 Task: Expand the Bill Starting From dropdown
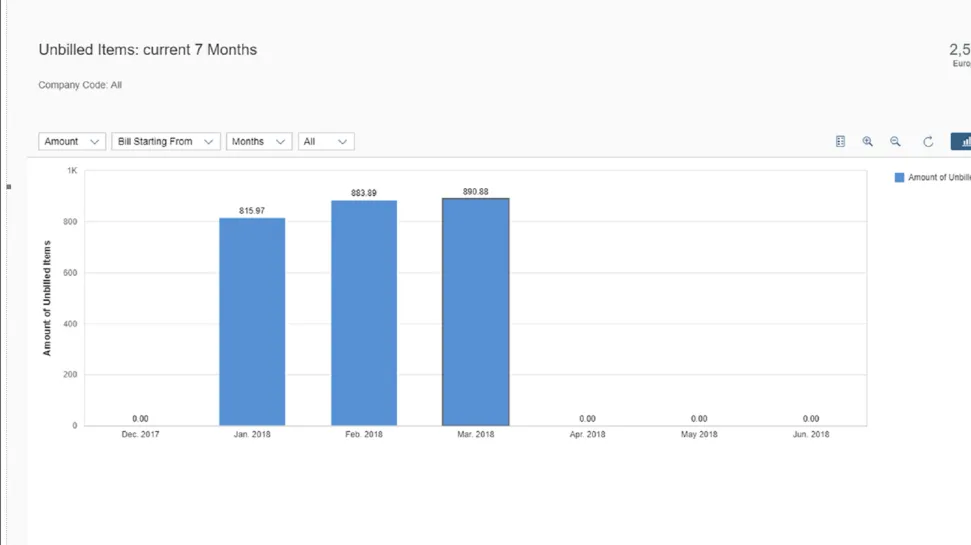(165, 142)
